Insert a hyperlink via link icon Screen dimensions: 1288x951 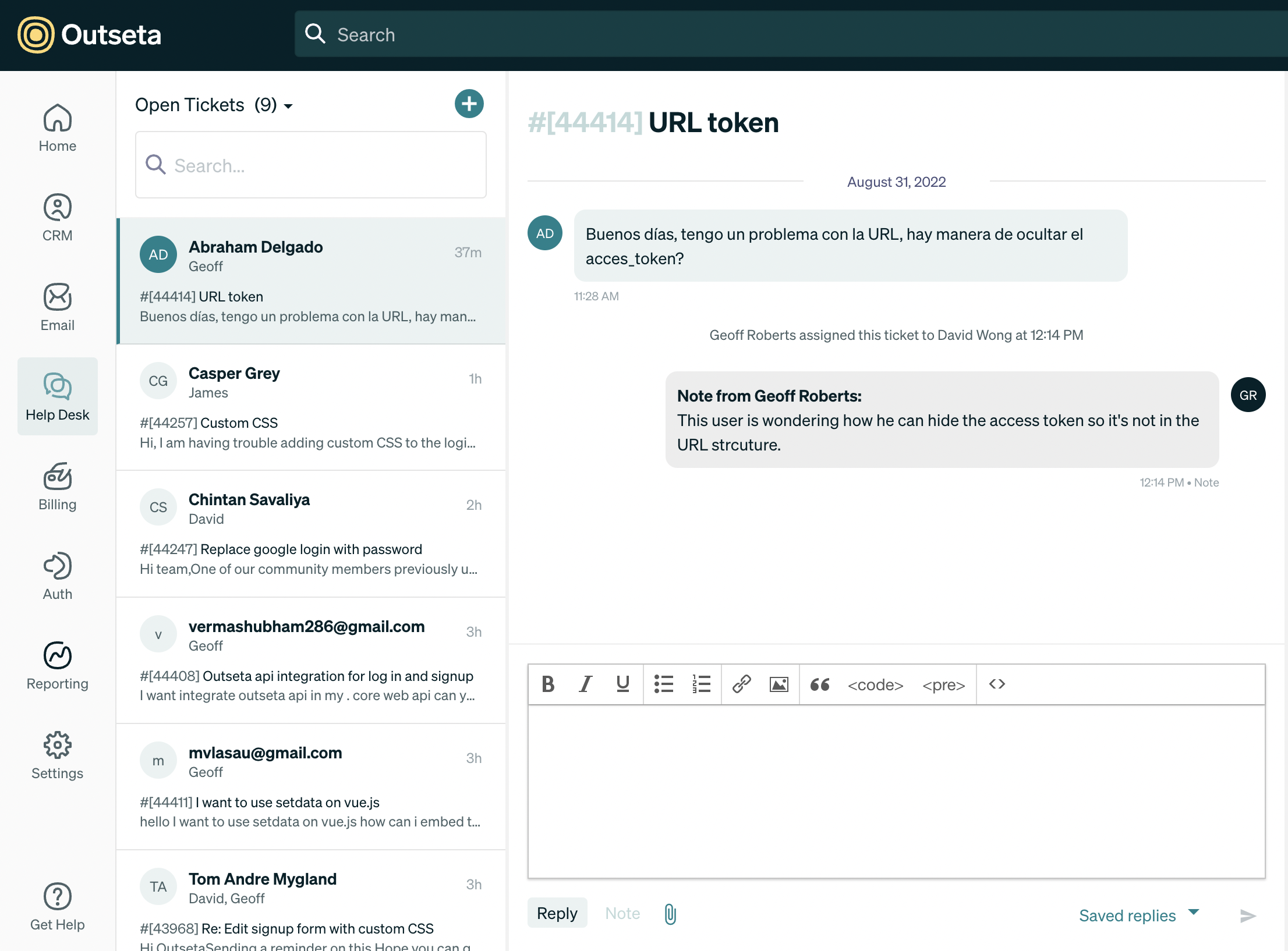click(x=741, y=684)
